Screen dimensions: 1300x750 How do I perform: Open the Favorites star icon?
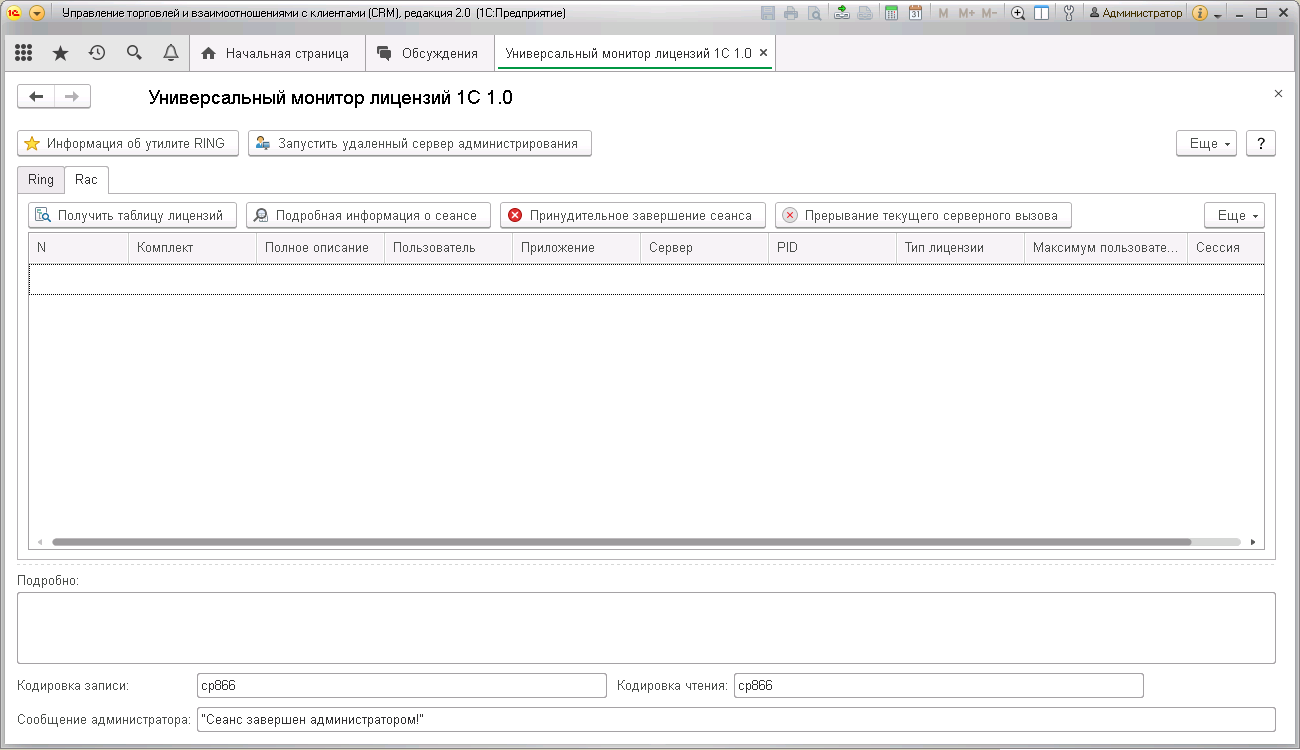(x=60, y=53)
